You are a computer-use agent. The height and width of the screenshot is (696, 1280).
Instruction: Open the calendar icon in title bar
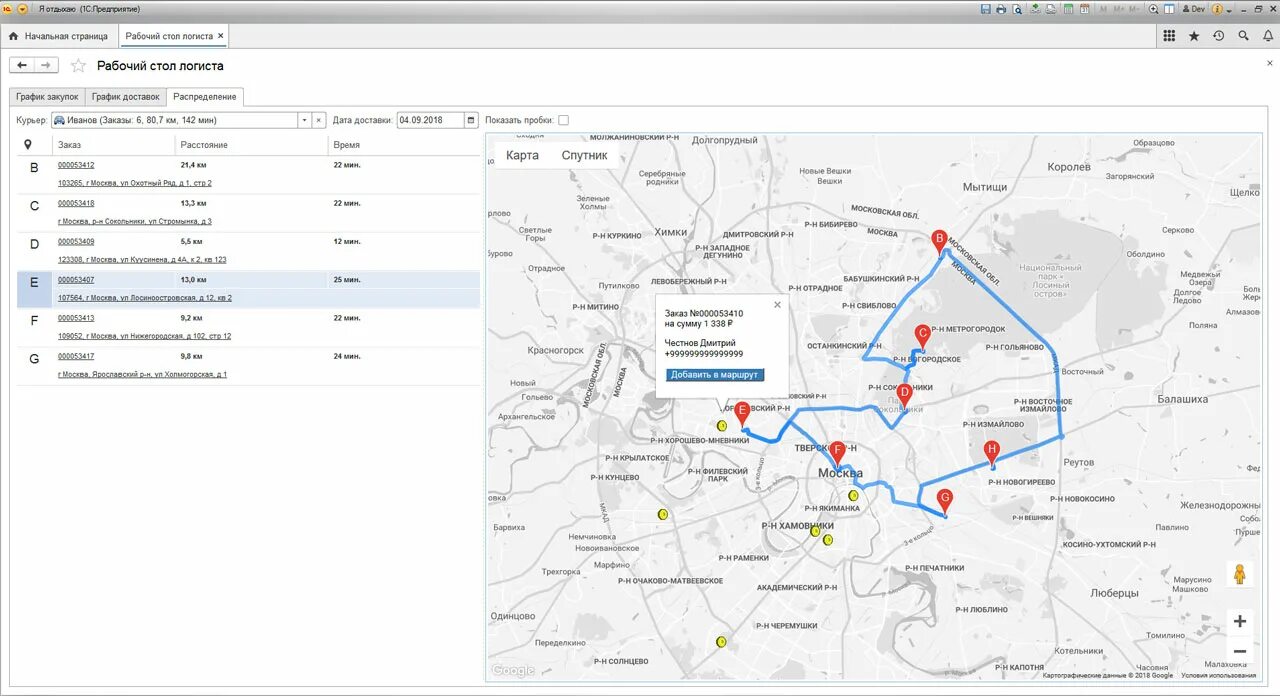click(1084, 9)
